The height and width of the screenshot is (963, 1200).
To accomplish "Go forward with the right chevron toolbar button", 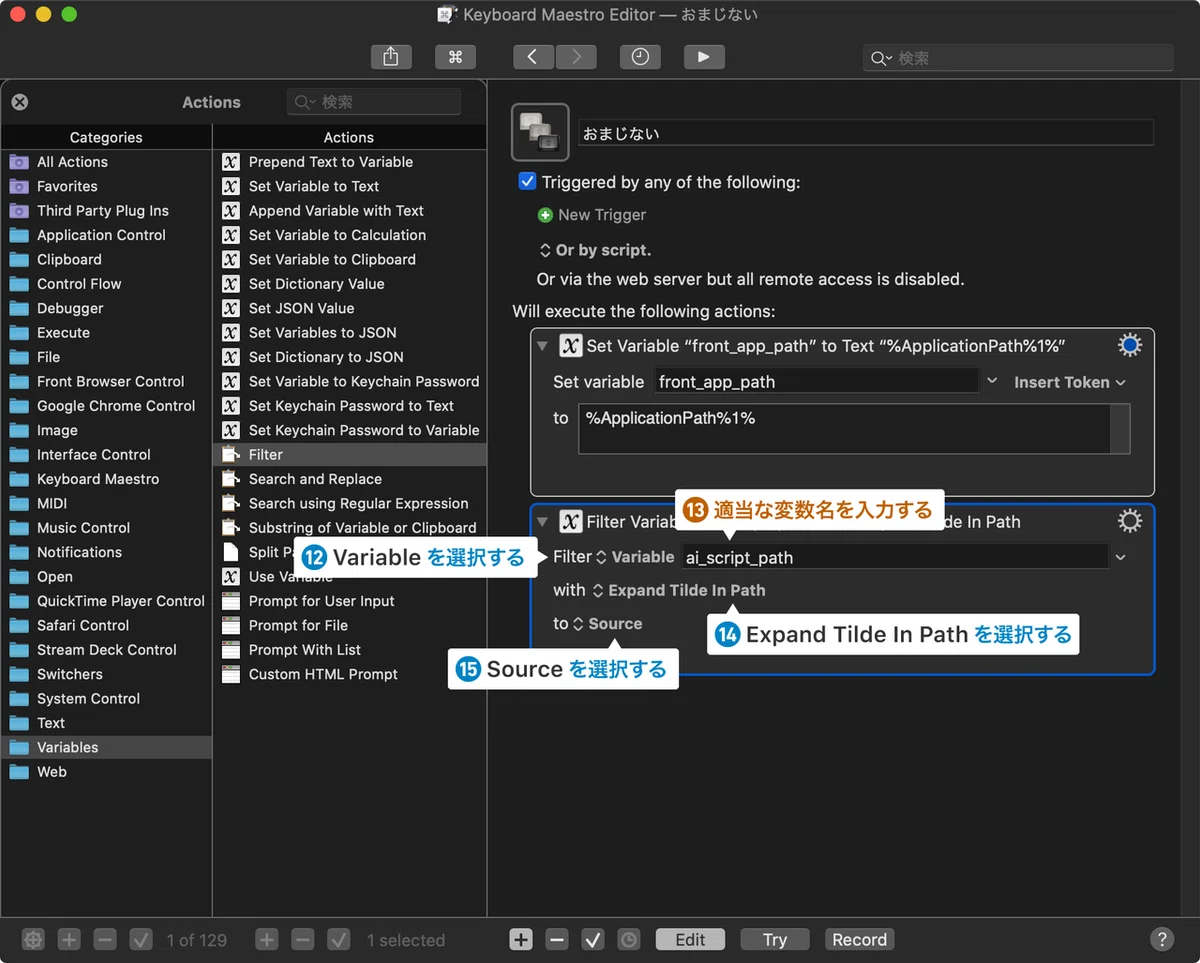I will click(576, 57).
